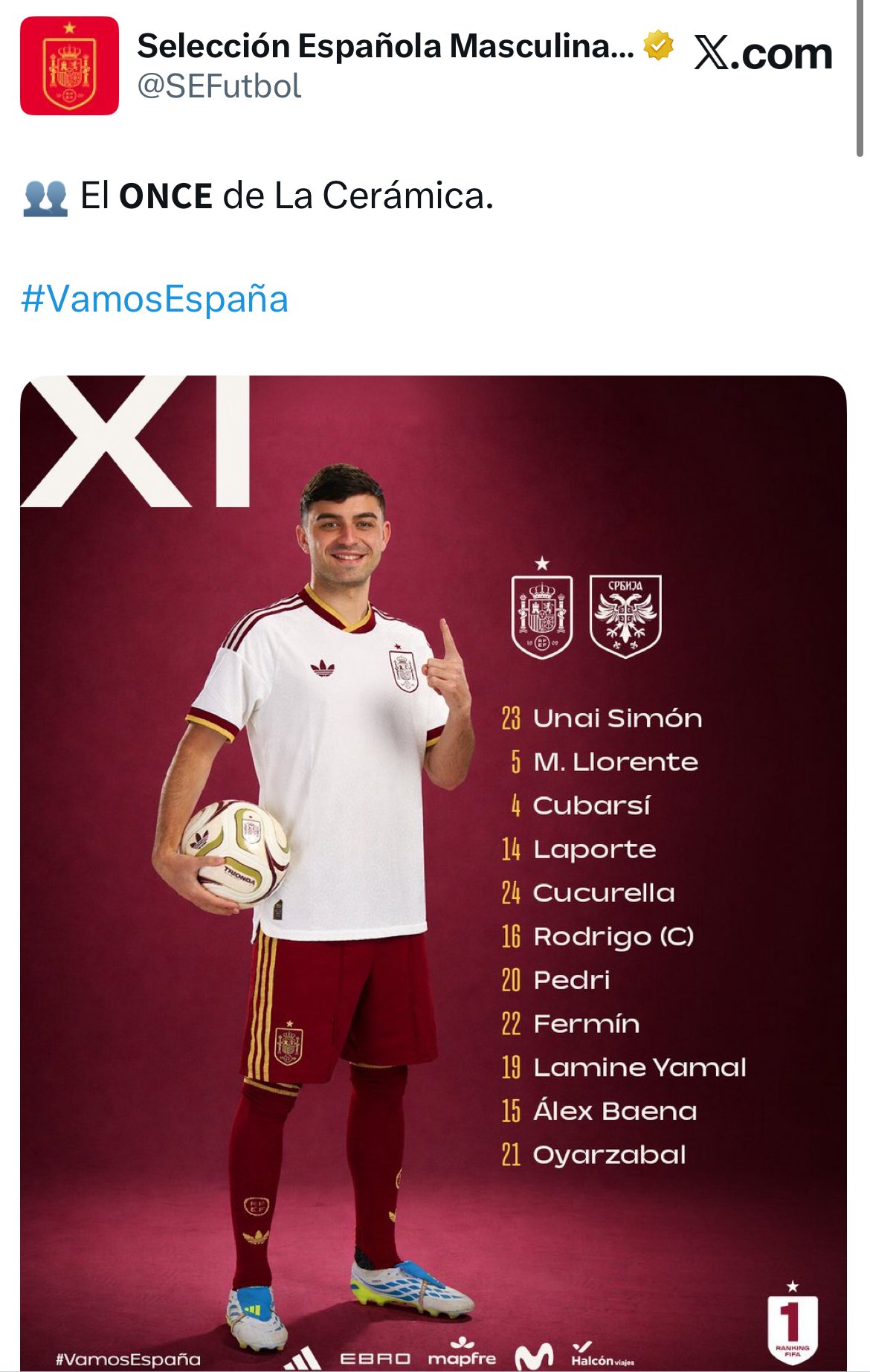
Task: Click the Halcón viajes sponsor logo
Action: pyautogui.click(x=602, y=1356)
